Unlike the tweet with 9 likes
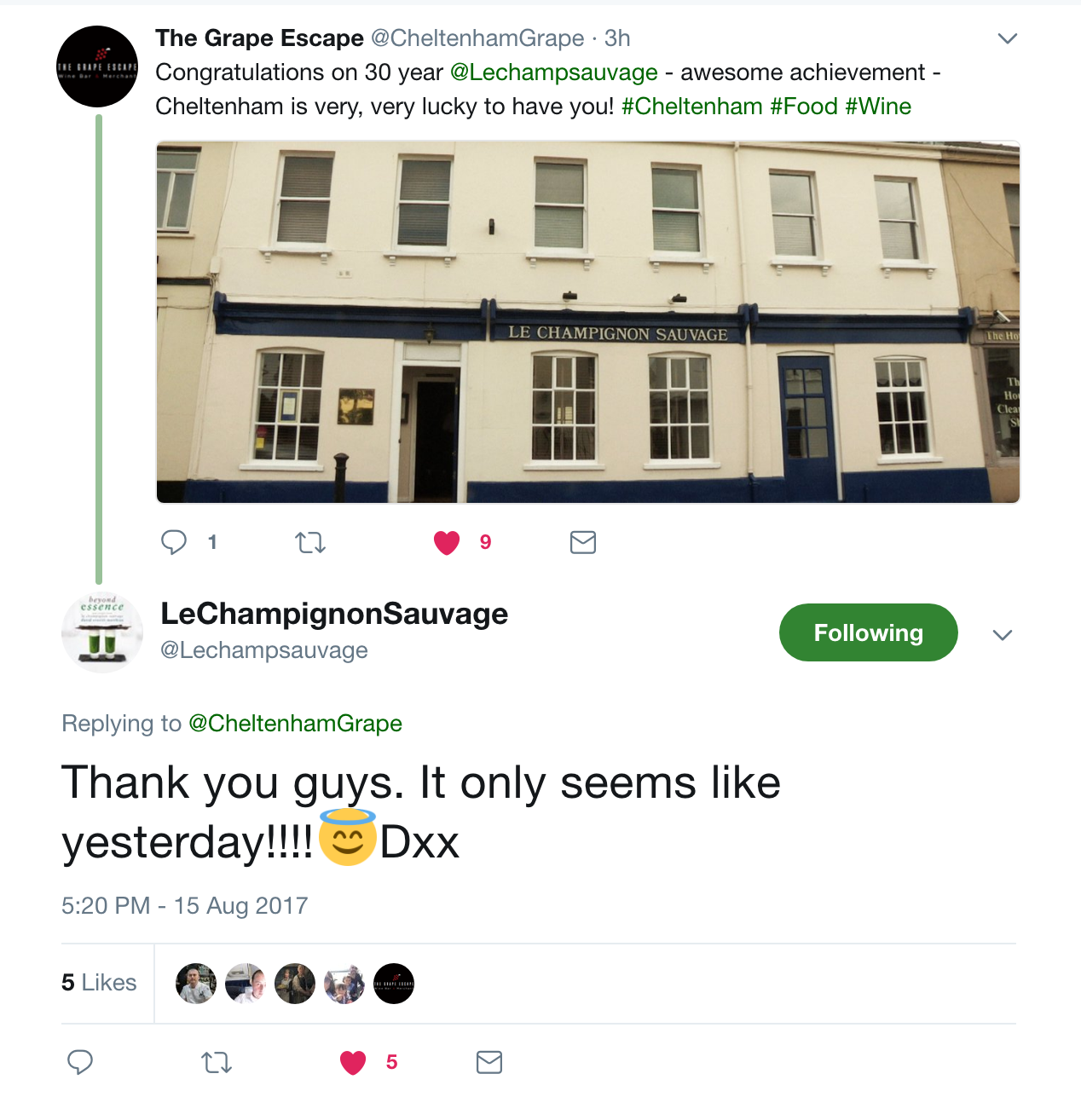The image size is (1081, 1120). (x=447, y=542)
